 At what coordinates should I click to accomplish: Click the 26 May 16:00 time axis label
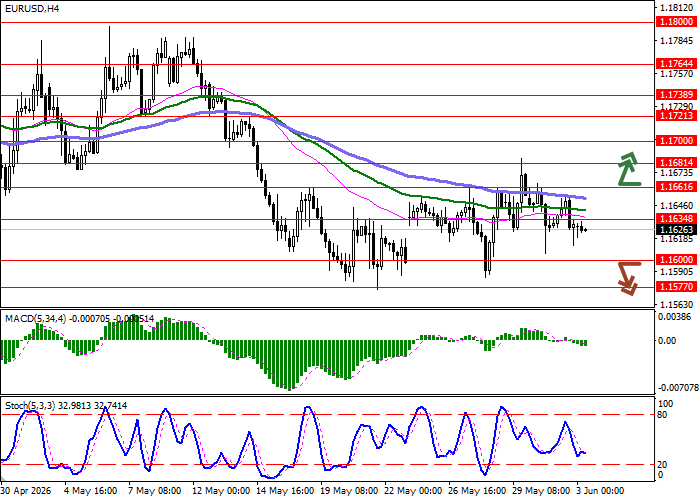[x=479, y=491]
